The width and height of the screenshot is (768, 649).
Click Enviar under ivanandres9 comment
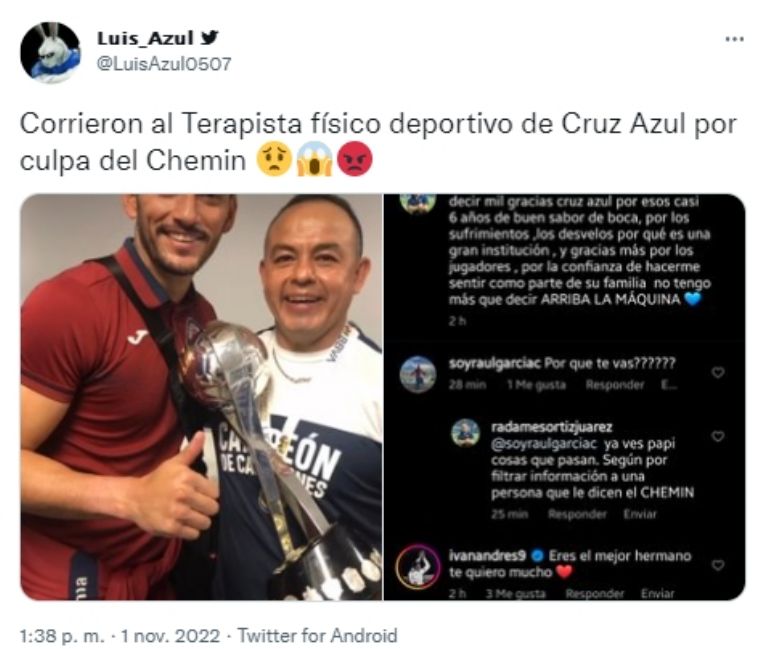click(x=658, y=593)
